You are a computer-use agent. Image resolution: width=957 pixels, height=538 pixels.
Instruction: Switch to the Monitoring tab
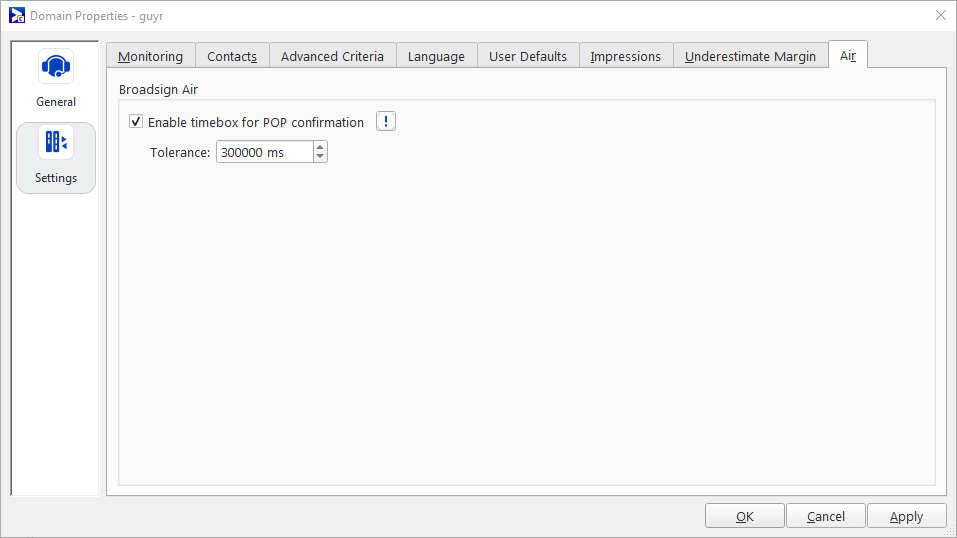(x=150, y=56)
